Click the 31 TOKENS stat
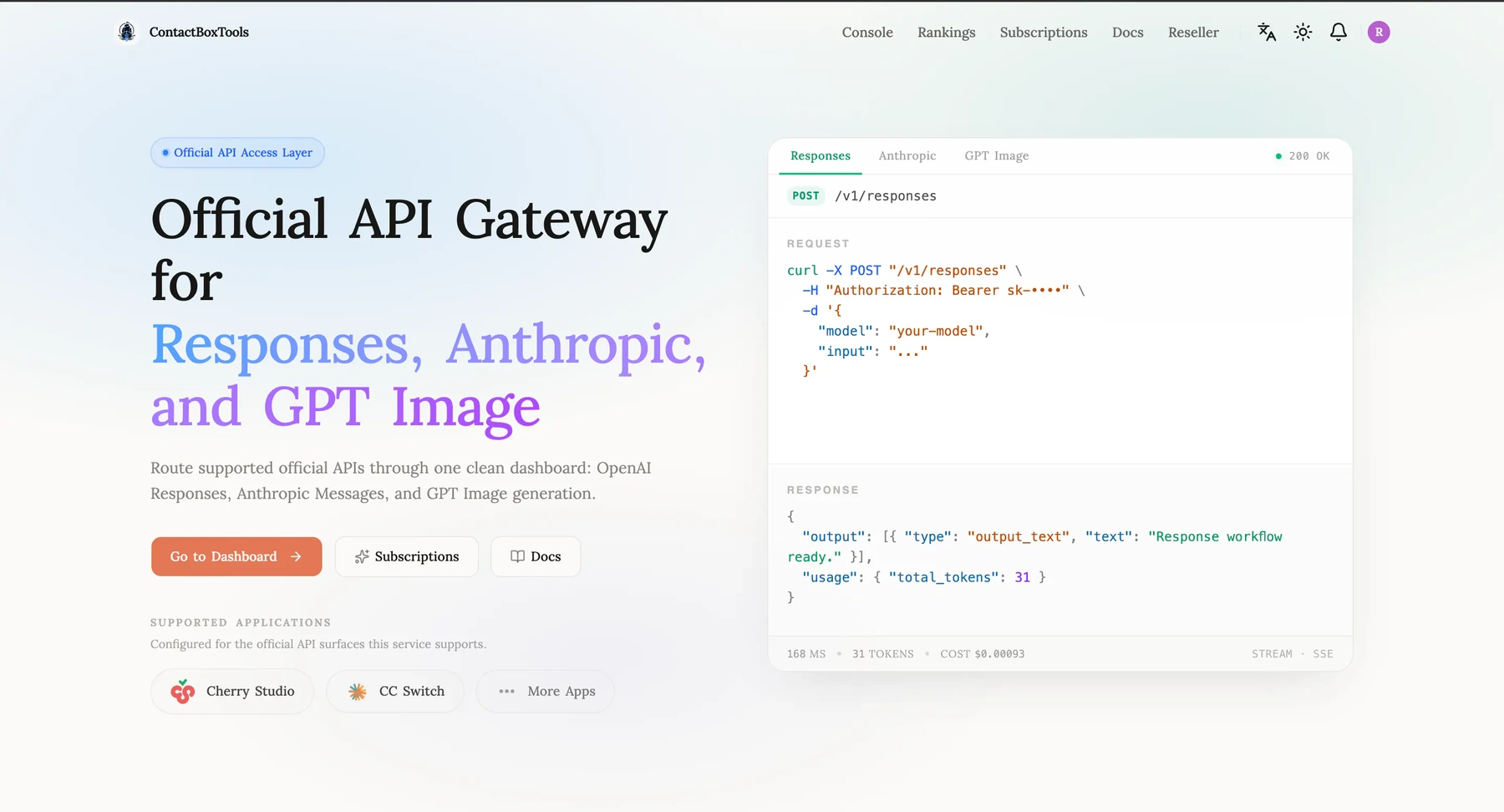The image size is (1504, 812). coord(883,654)
